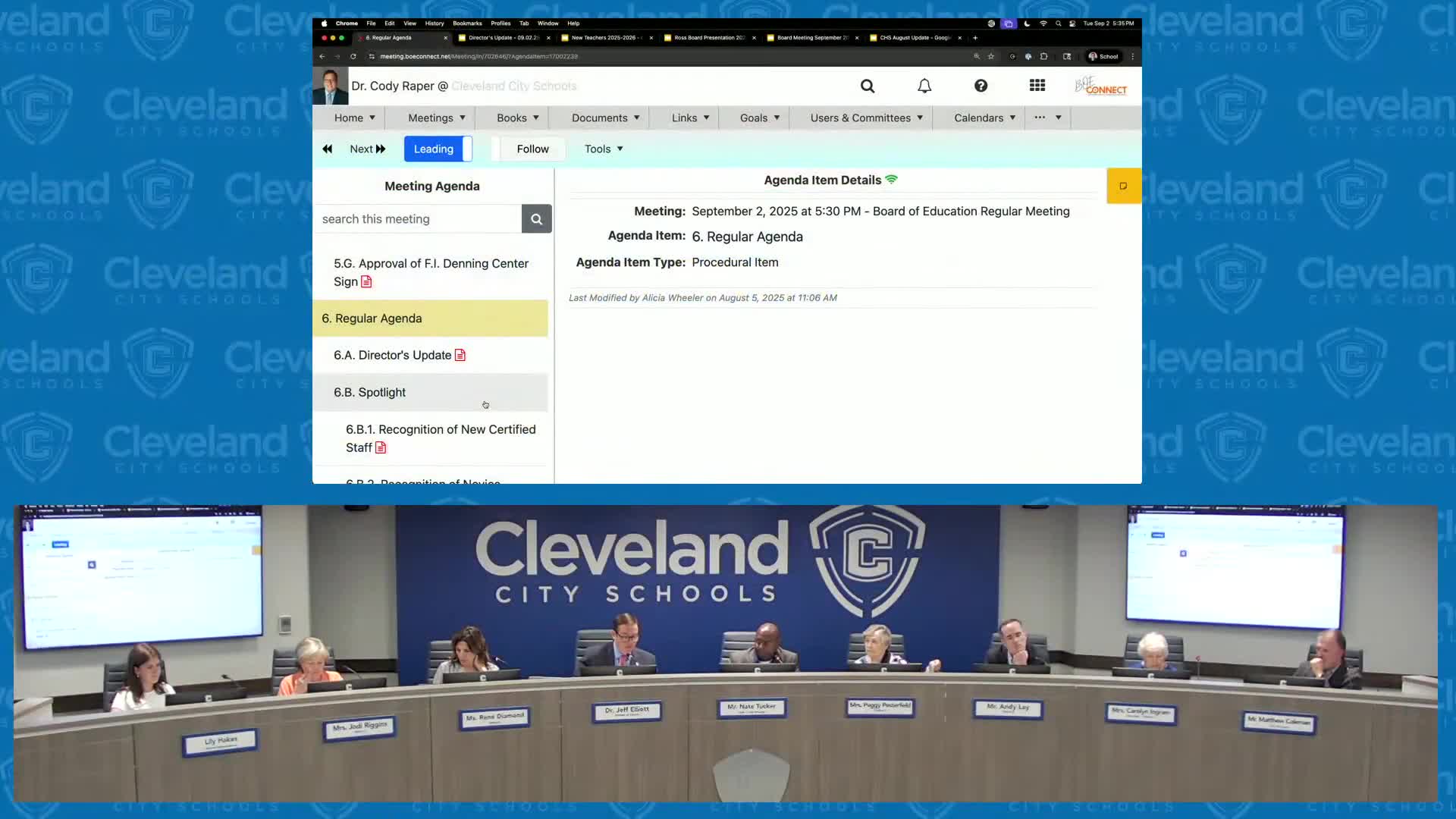Open F.I. Denning Center Sign attachment icon
The height and width of the screenshot is (819, 1456).
[366, 282]
